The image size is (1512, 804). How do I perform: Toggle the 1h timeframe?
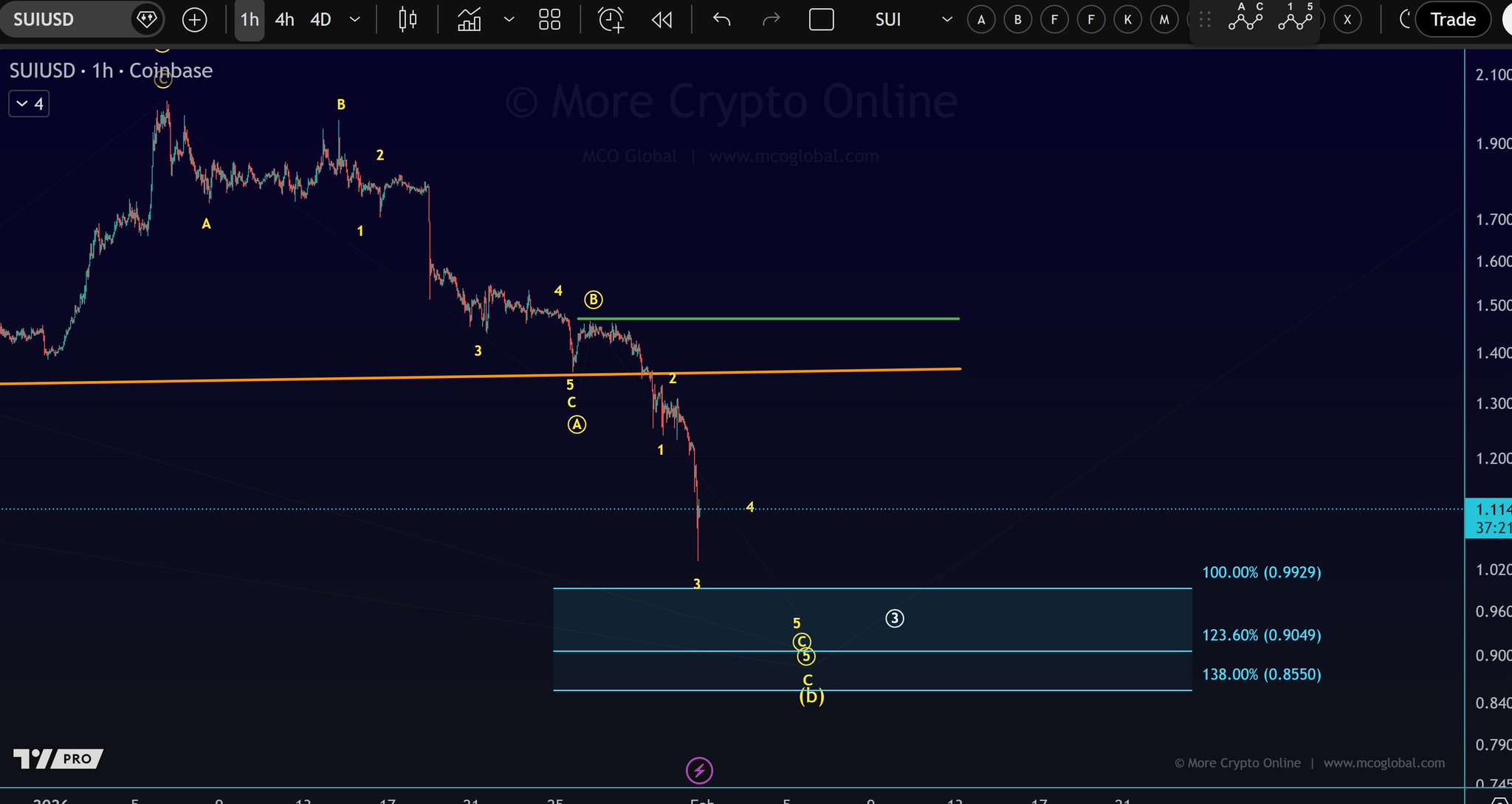click(250, 20)
